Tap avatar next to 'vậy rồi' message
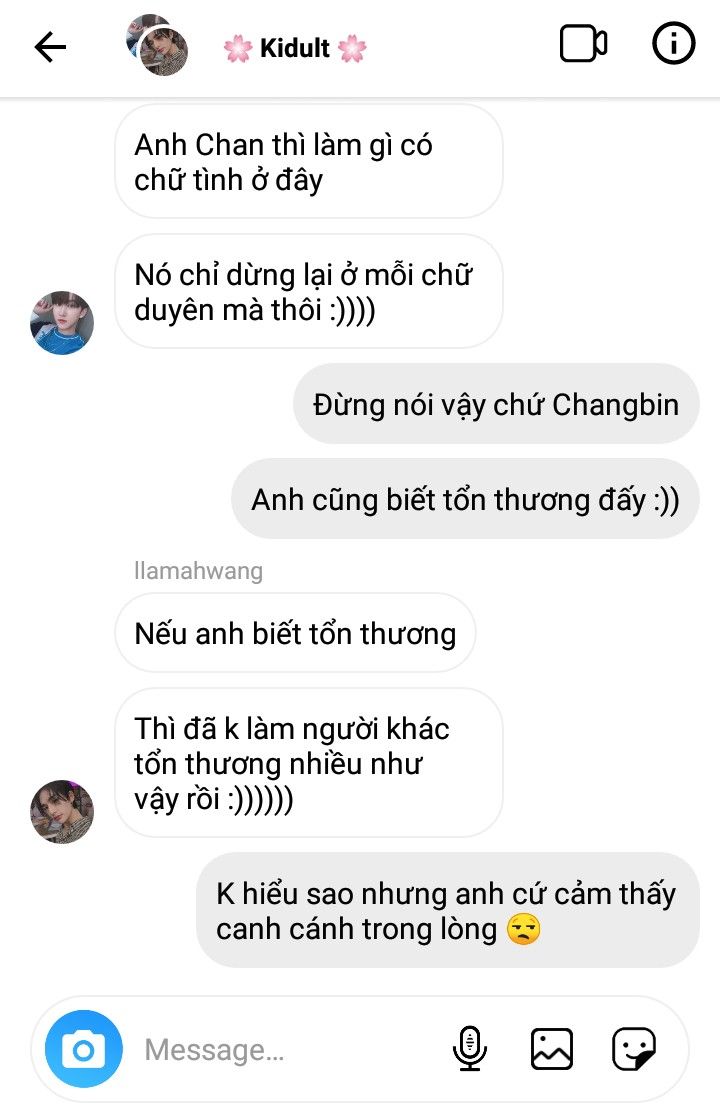Image resolution: width=720 pixels, height=1116 pixels. [x=62, y=811]
